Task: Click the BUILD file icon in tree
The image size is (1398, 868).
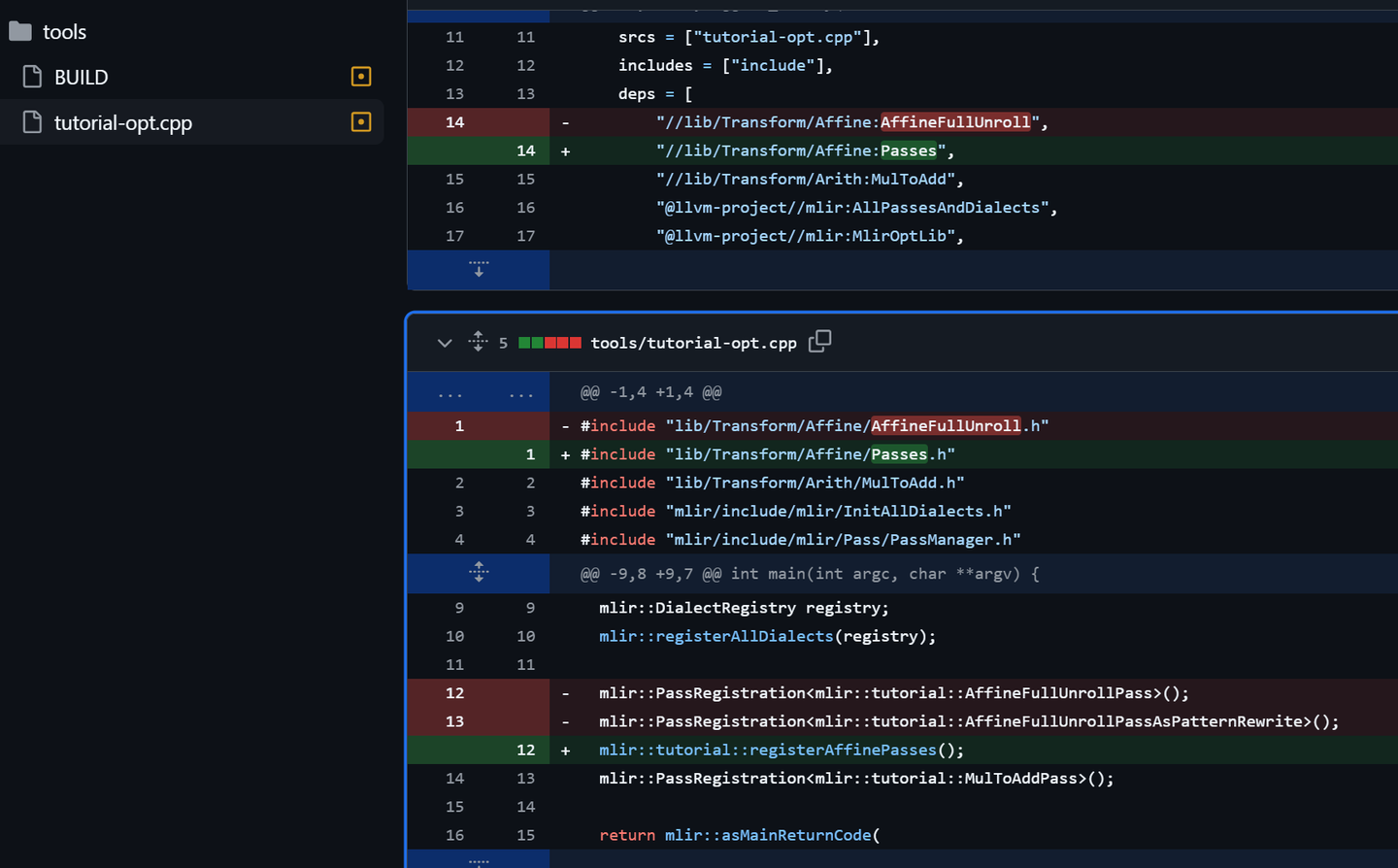Action: click(x=32, y=77)
